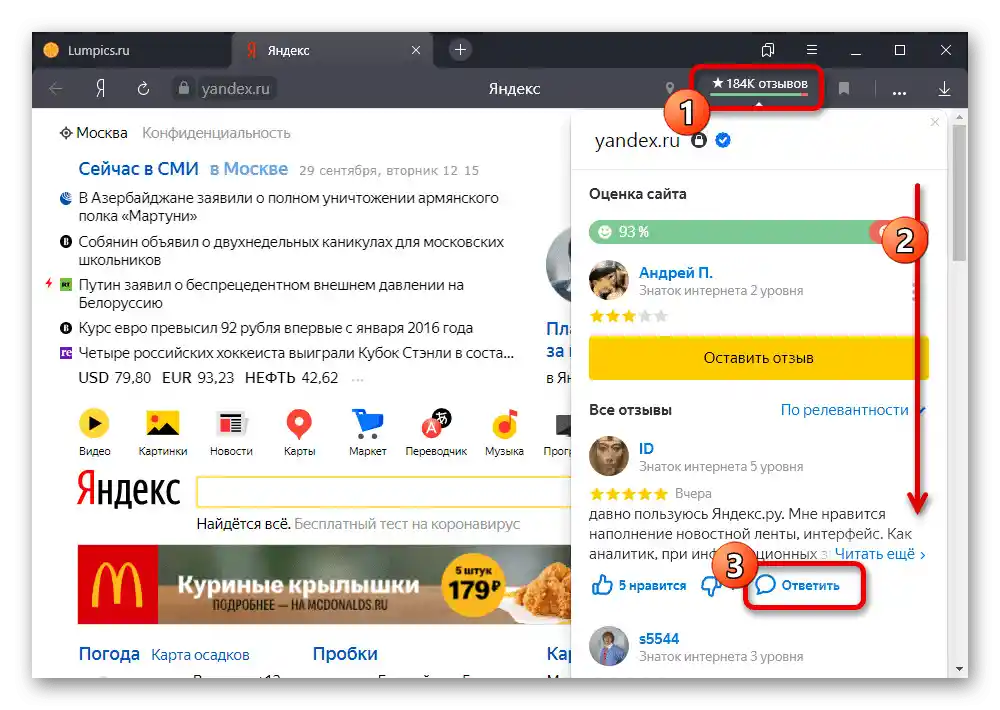Image resolution: width=1000 pixels, height=710 pixels.
Task: Click Андрей П. avatar picture
Action: [x=608, y=280]
